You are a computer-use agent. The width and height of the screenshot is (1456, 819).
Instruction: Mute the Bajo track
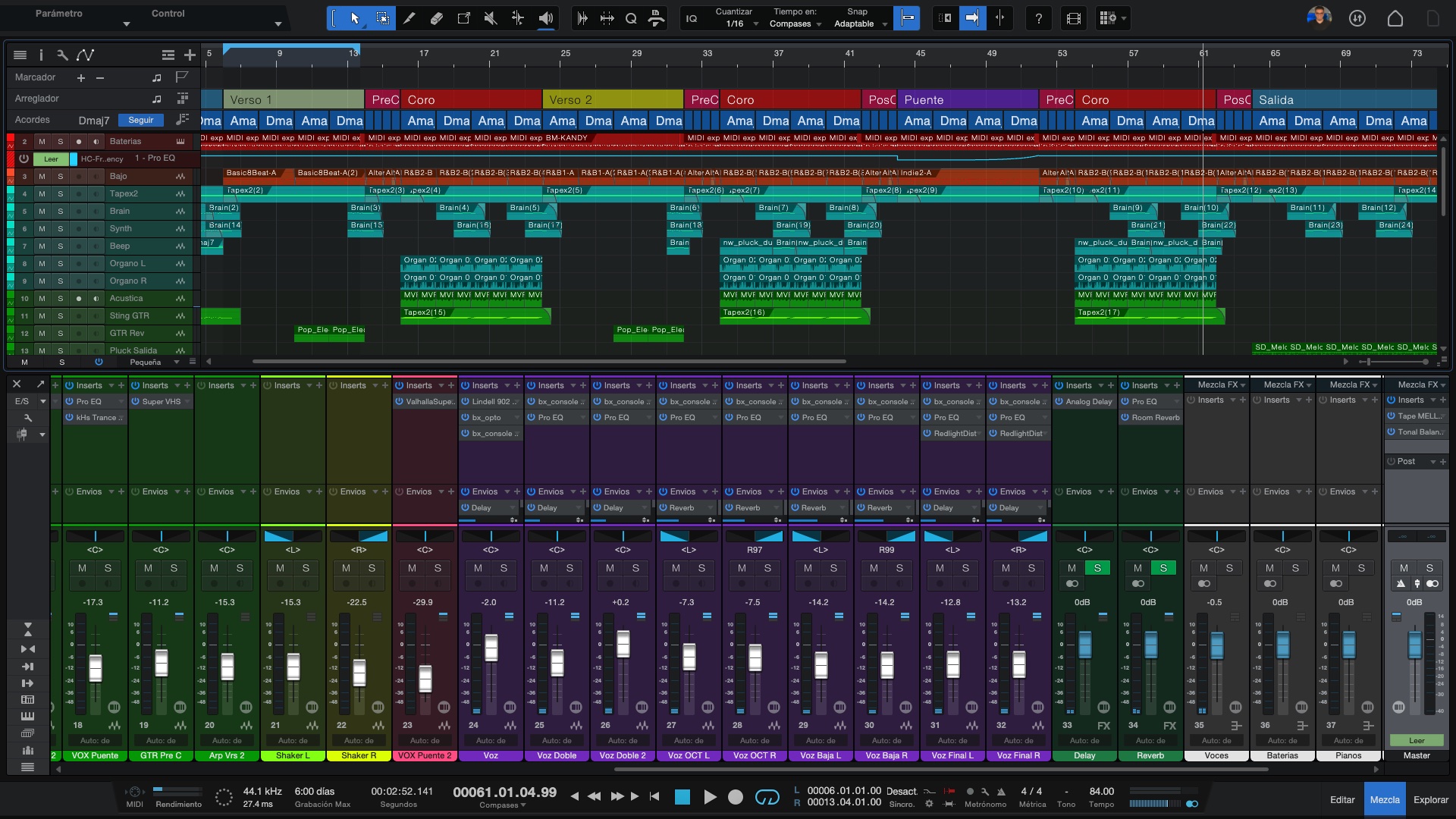[x=42, y=176]
